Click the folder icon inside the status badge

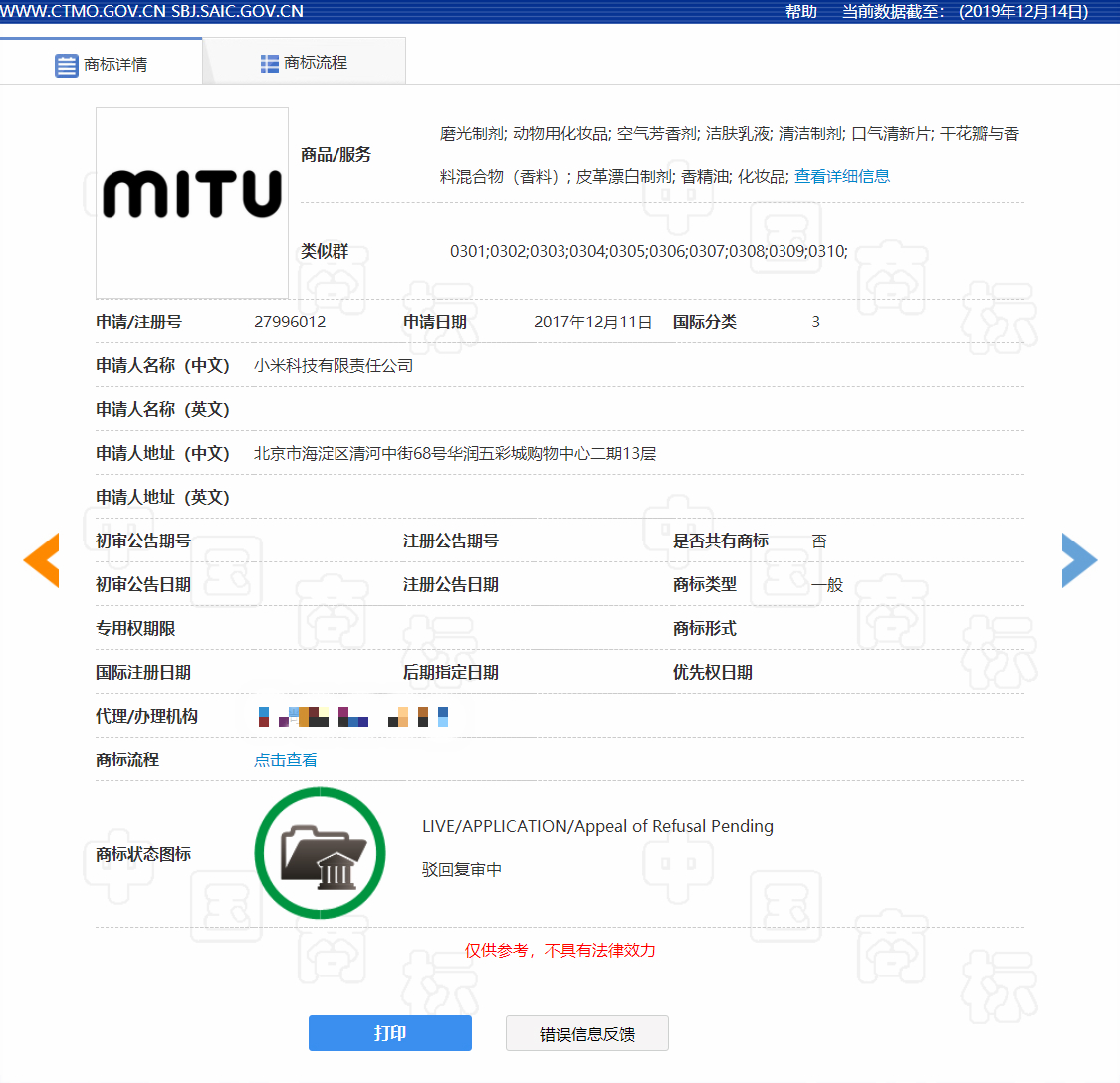pyautogui.click(x=320, y=853)
